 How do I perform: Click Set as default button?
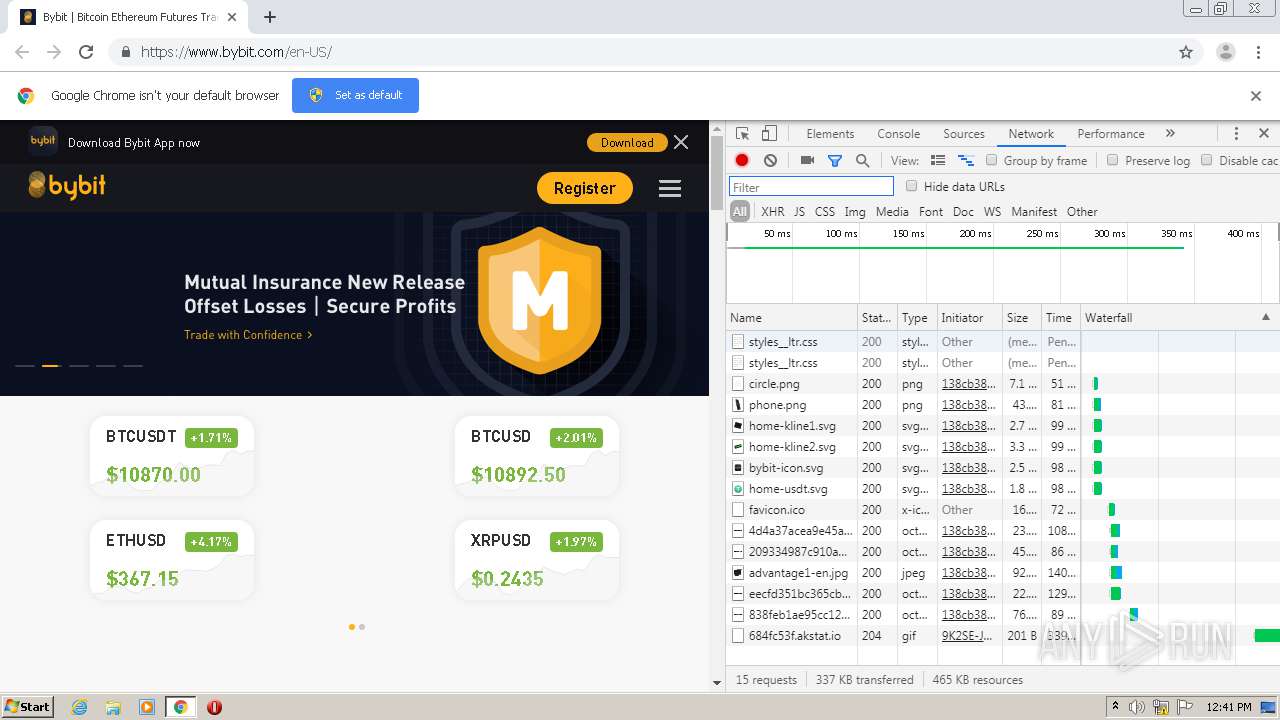(355, 95)
